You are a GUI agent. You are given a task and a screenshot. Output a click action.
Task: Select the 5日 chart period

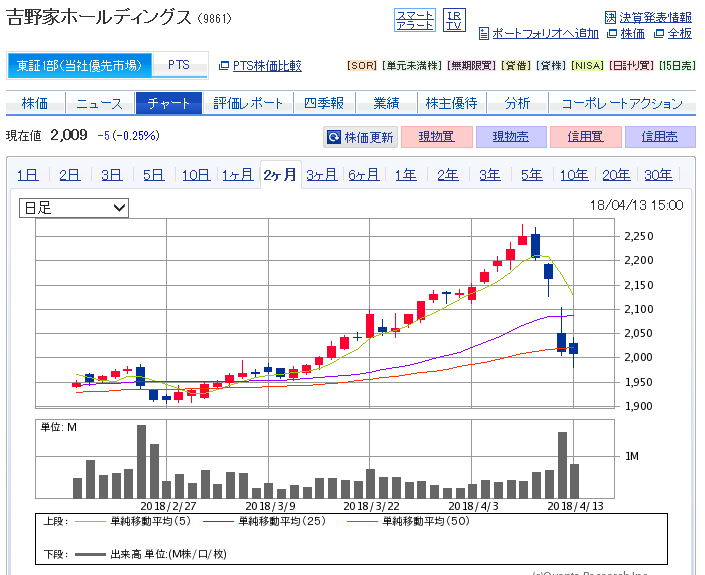tap(154, 174)
